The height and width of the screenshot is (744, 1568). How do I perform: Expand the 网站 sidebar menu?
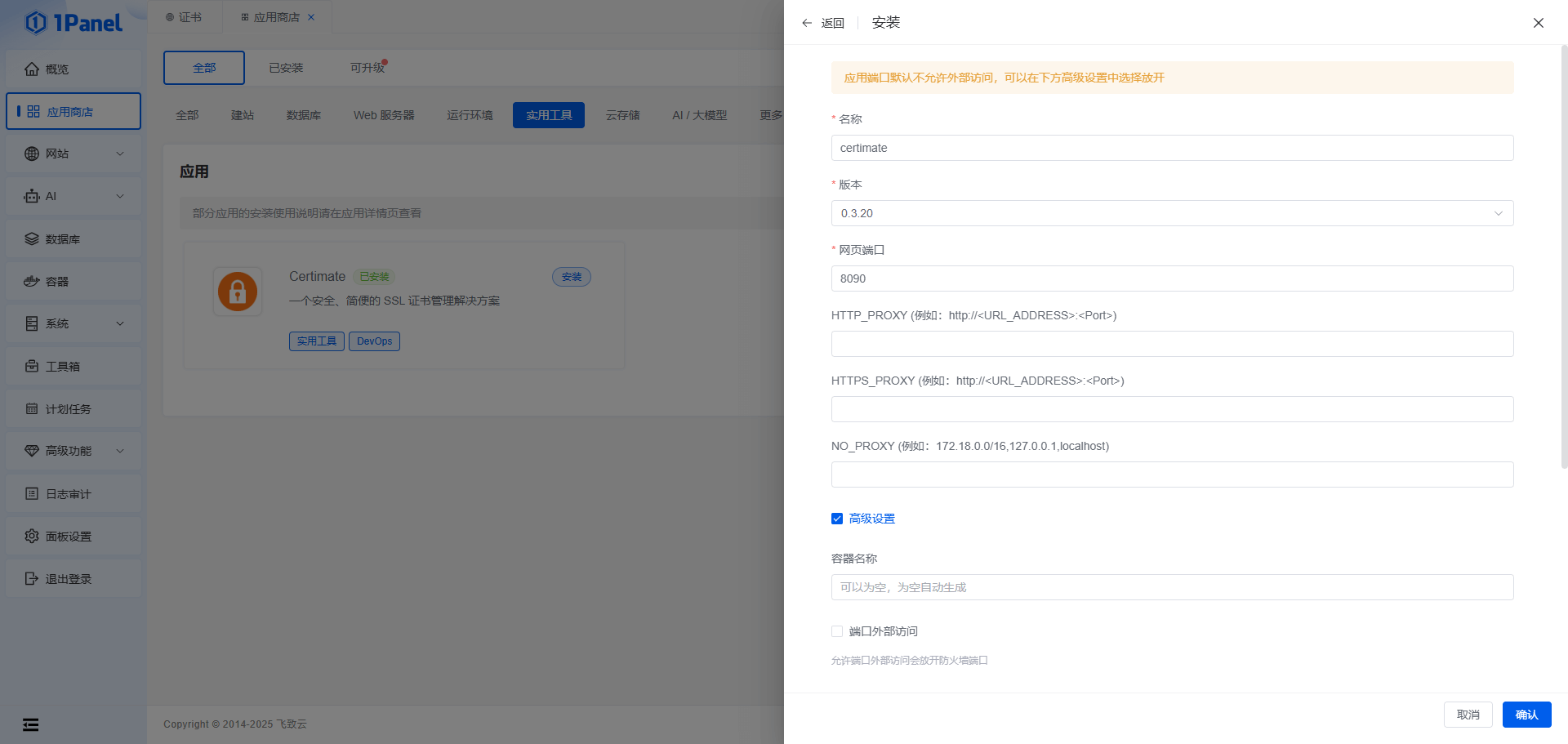(x=73, y=154)
